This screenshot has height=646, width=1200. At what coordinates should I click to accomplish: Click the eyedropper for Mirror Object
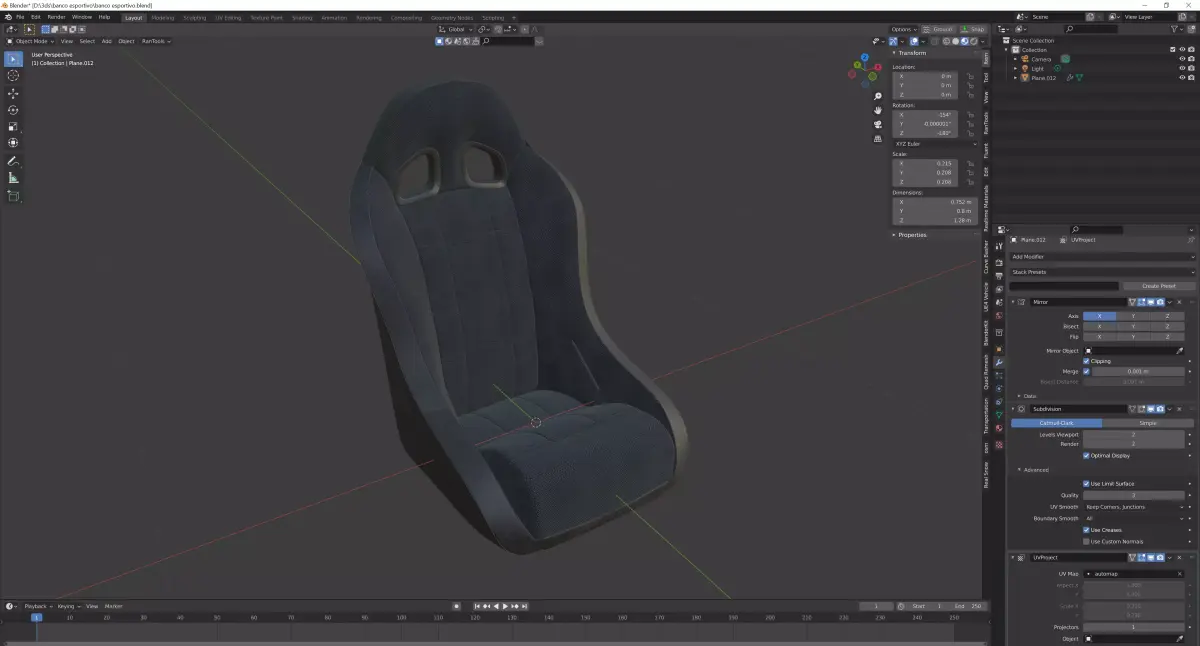[1179, 351]
